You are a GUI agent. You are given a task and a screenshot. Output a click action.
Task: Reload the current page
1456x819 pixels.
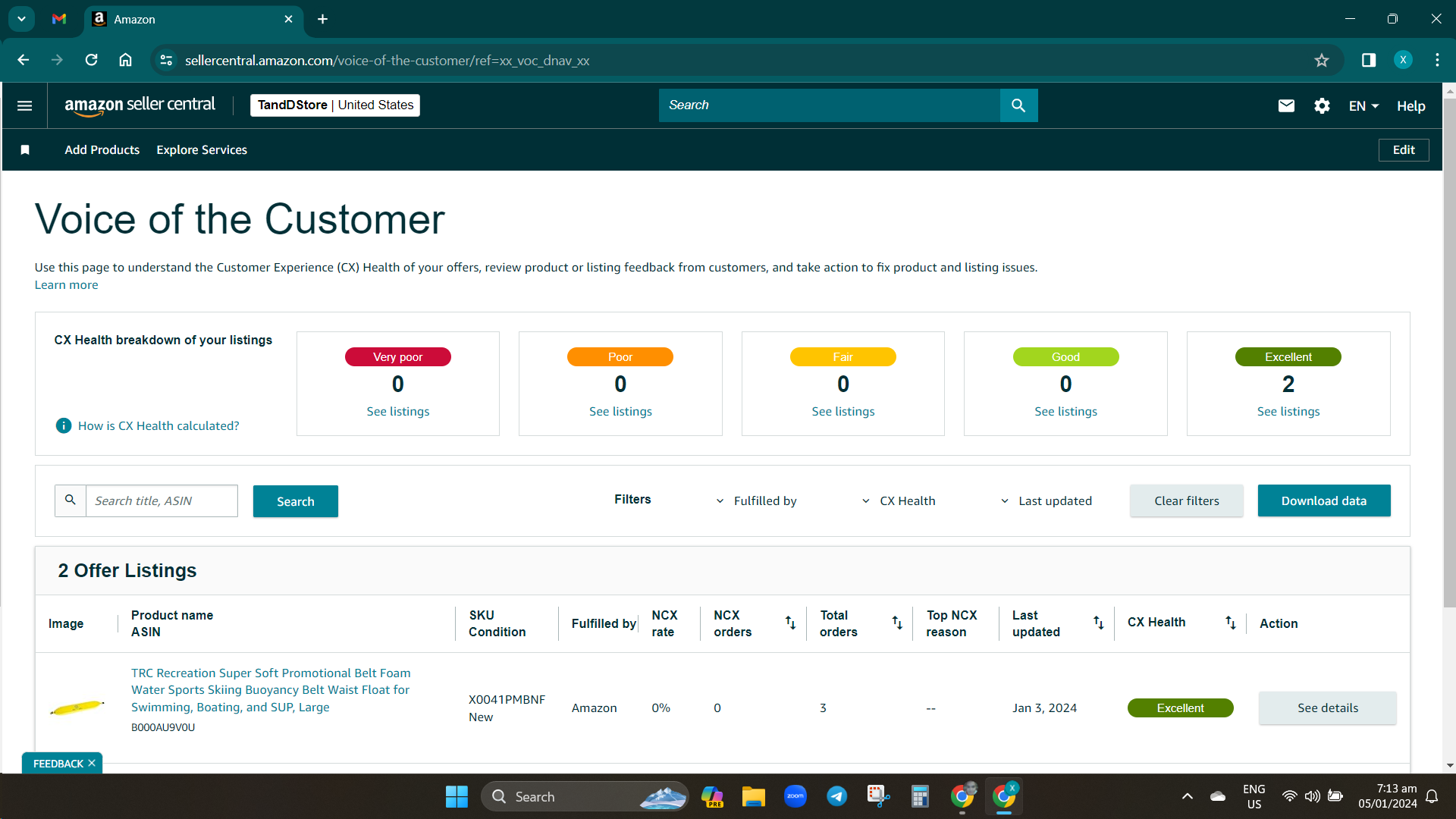(91, 60)
